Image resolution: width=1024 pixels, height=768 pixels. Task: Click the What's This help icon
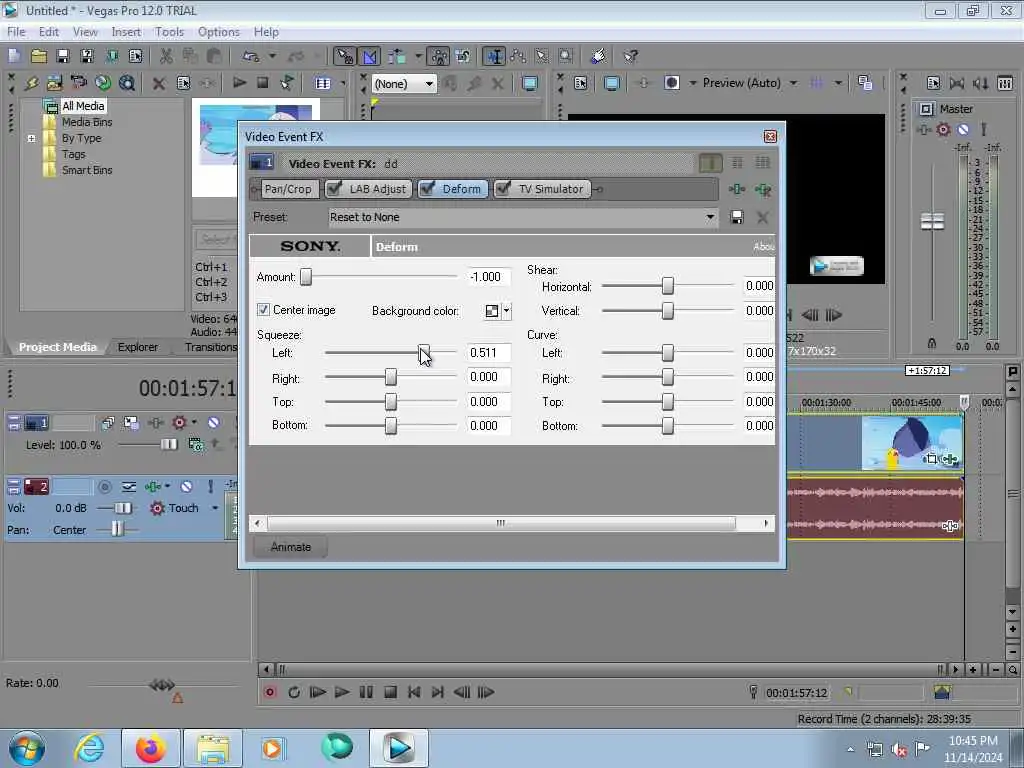(630, 56)
